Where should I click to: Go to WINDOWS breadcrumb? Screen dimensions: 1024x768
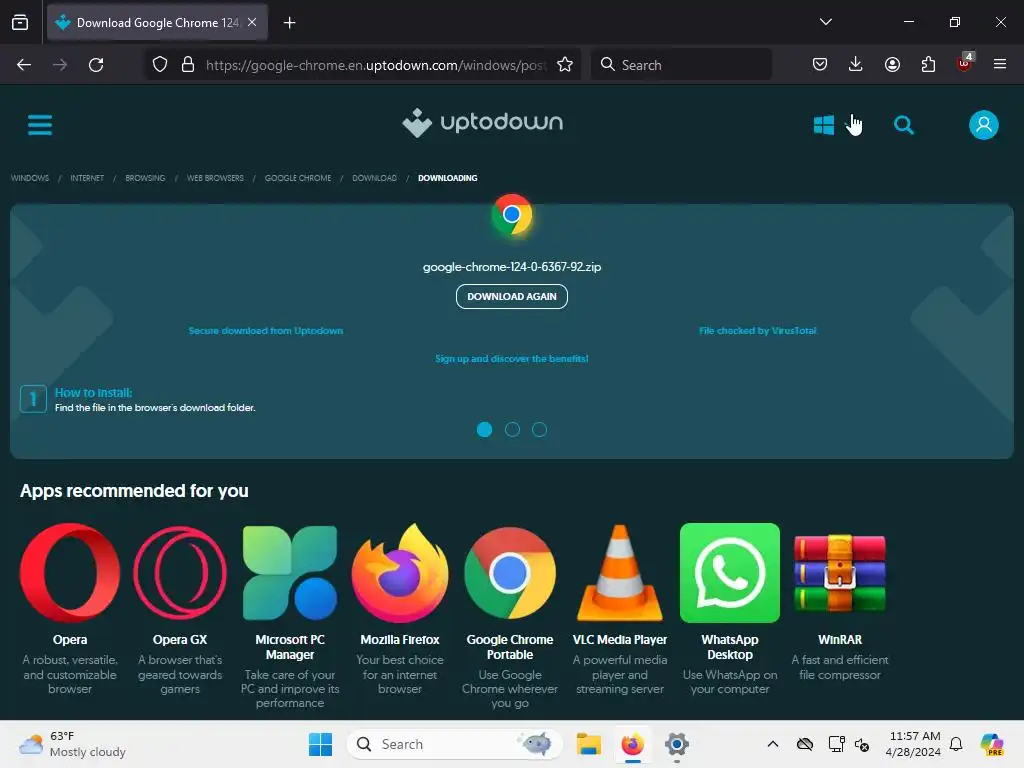[x=30, y=178]
